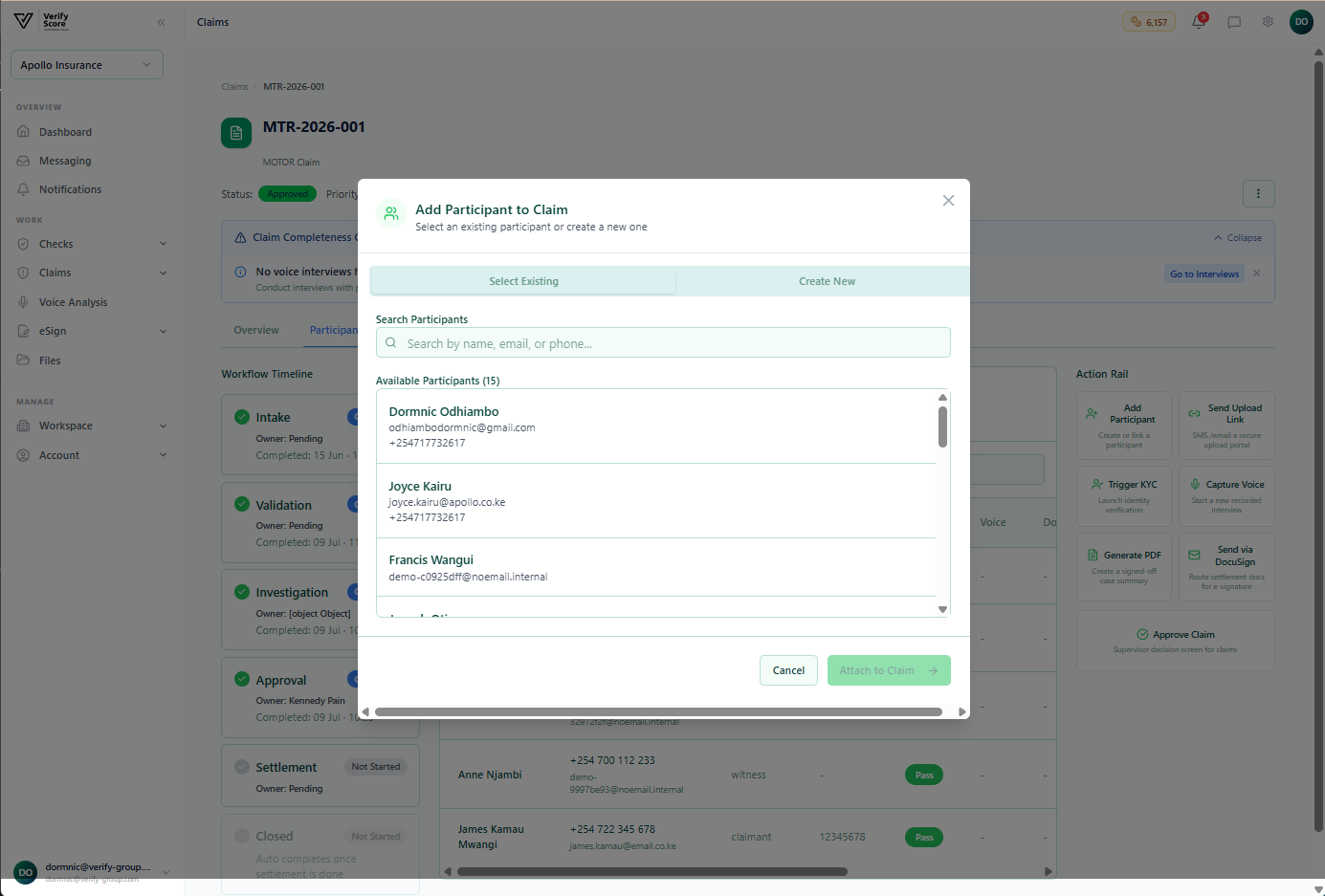1325x896 pixels.
Task: Open three-dot claim actions menu
Action: [x=1258, y=193]
